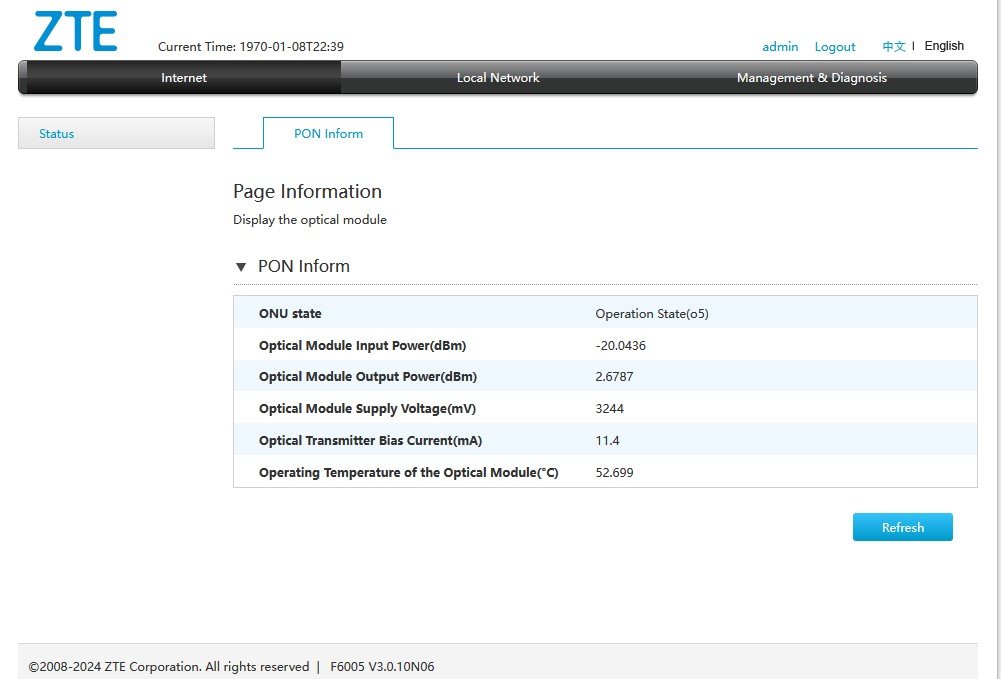Click the supply voltage value 3244
This screenshot has height=679, width=1001.
[x=609, y=409]
